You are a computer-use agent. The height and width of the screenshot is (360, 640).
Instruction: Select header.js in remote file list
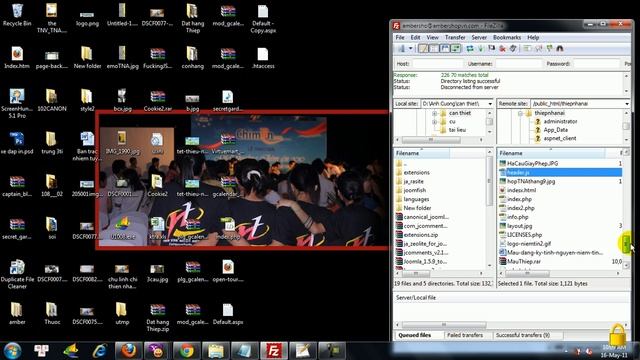560,172
